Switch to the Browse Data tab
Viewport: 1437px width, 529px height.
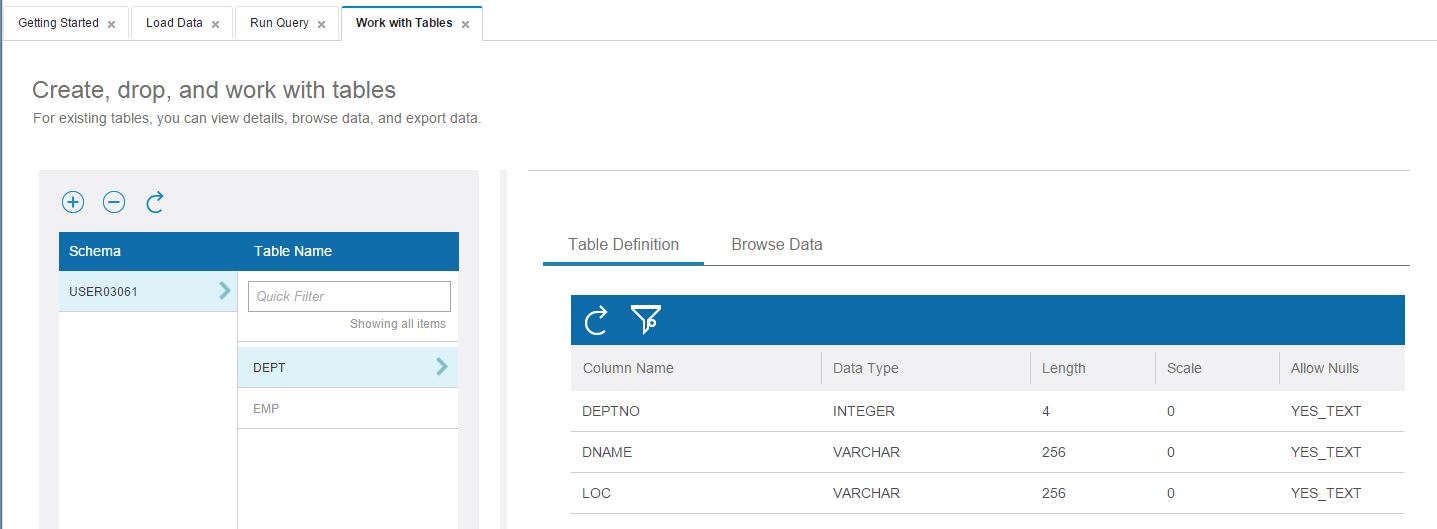(776, 244)
